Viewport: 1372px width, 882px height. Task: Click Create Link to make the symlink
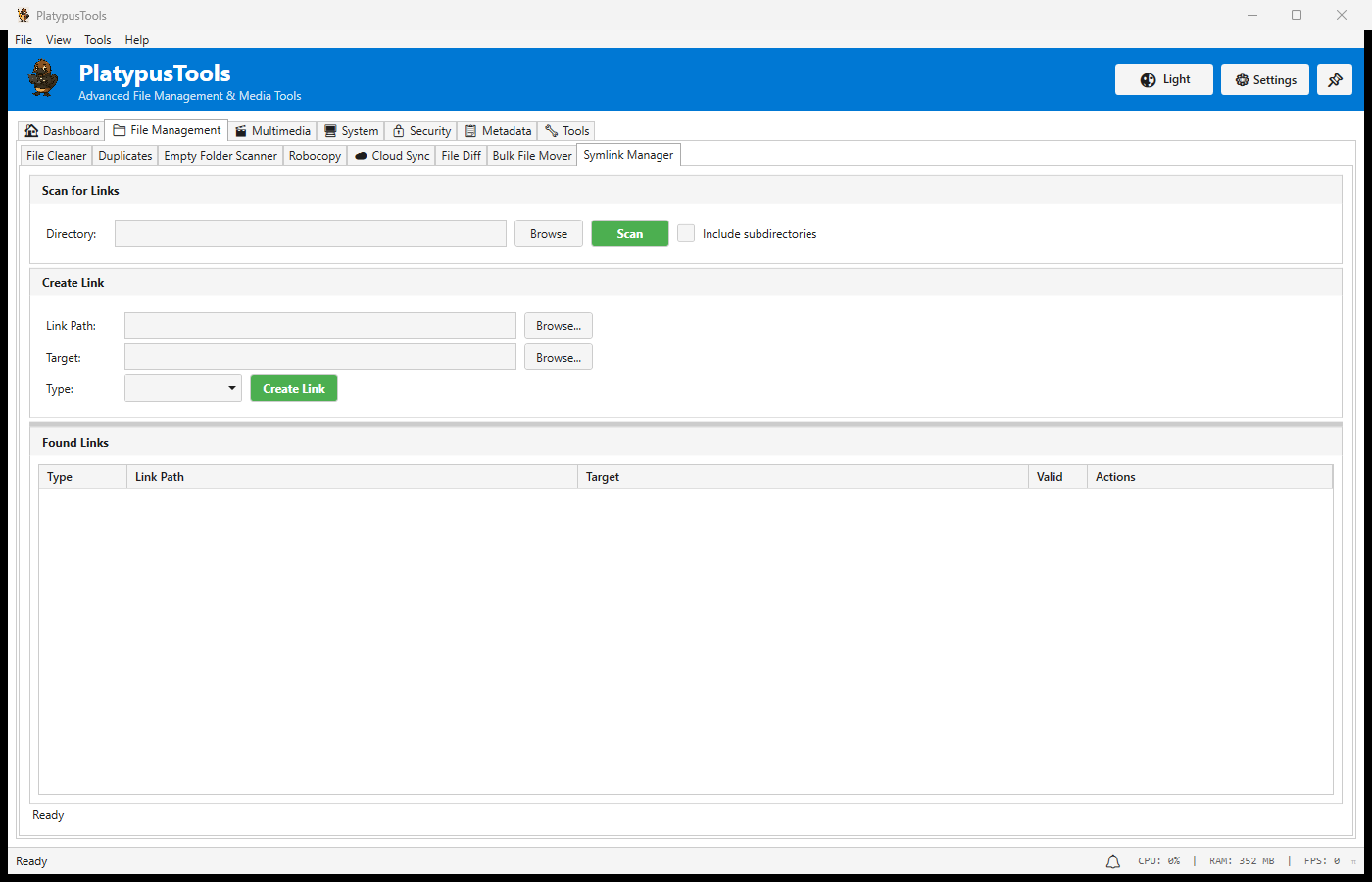point(293,388)
